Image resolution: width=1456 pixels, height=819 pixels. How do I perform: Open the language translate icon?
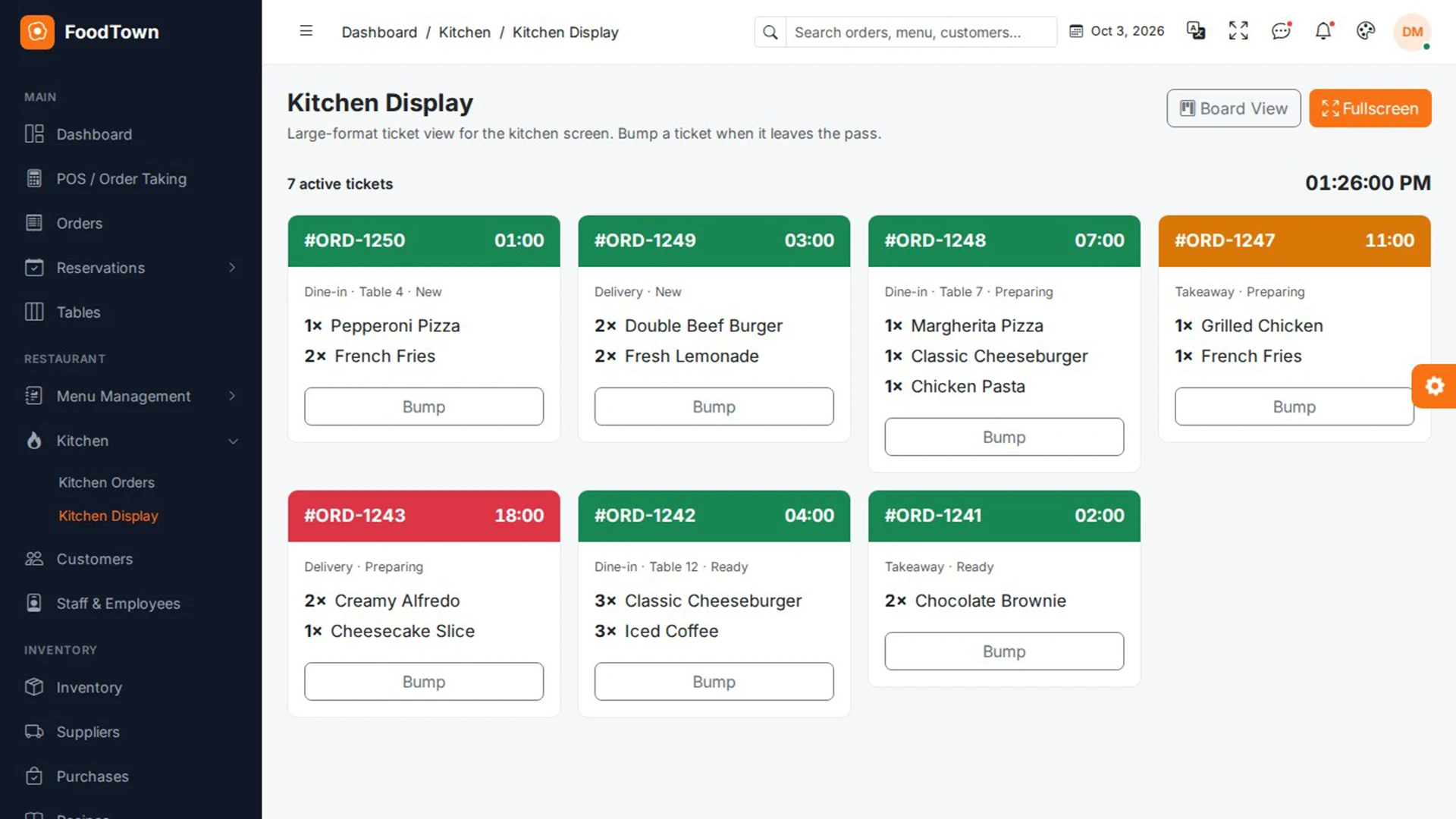(1196, 31)
